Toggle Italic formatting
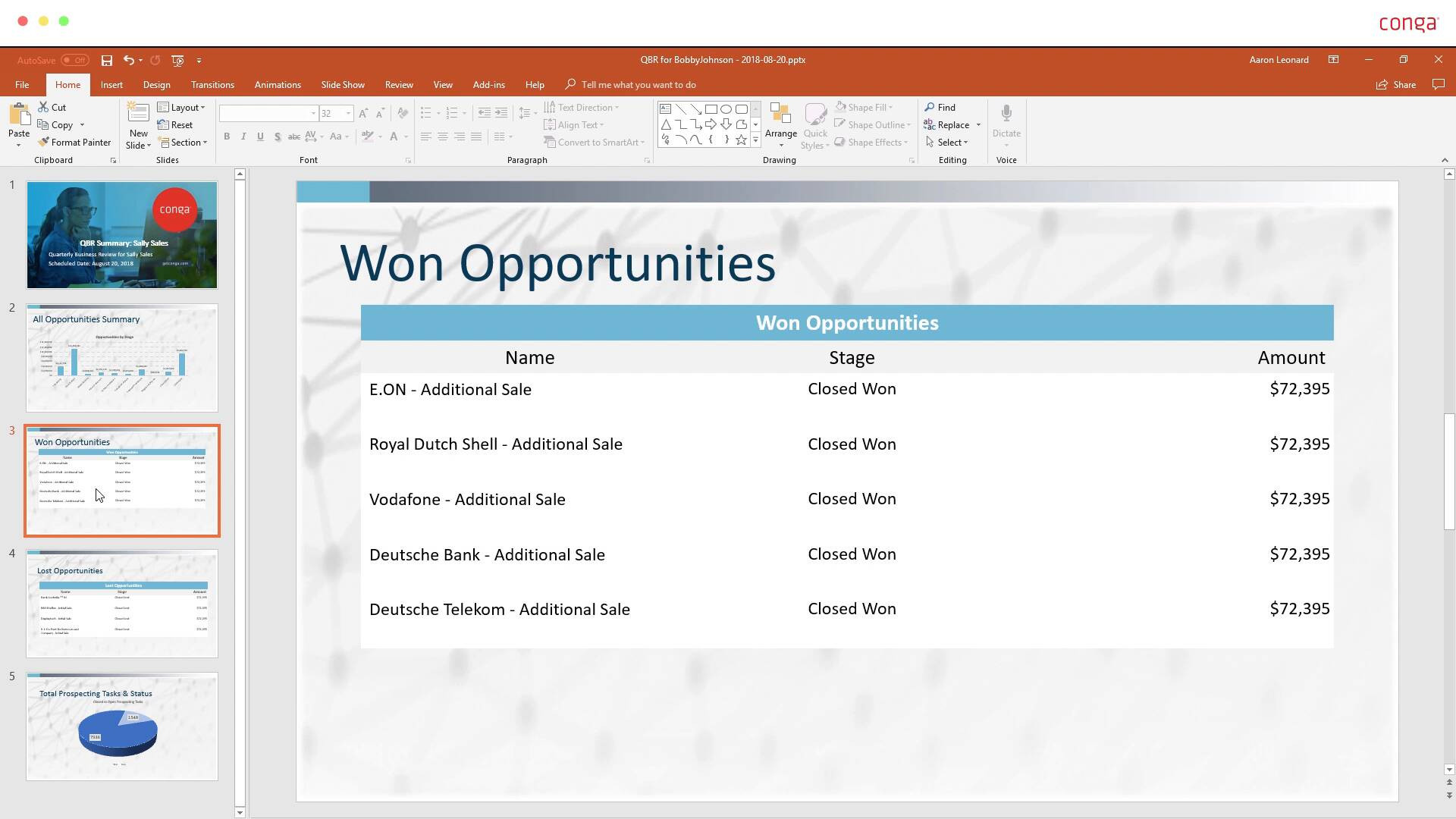Screen dimensions: 1456x819 [x=243, y=136]
